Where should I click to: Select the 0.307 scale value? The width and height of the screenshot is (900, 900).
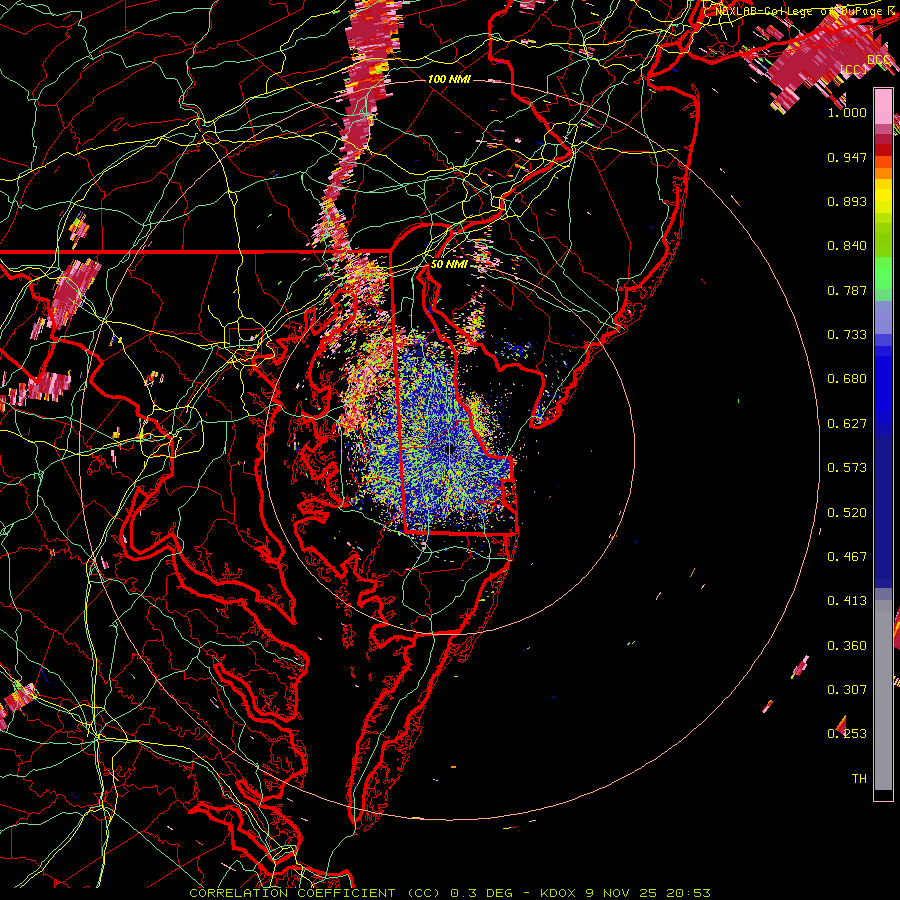(x=847, y=690)
